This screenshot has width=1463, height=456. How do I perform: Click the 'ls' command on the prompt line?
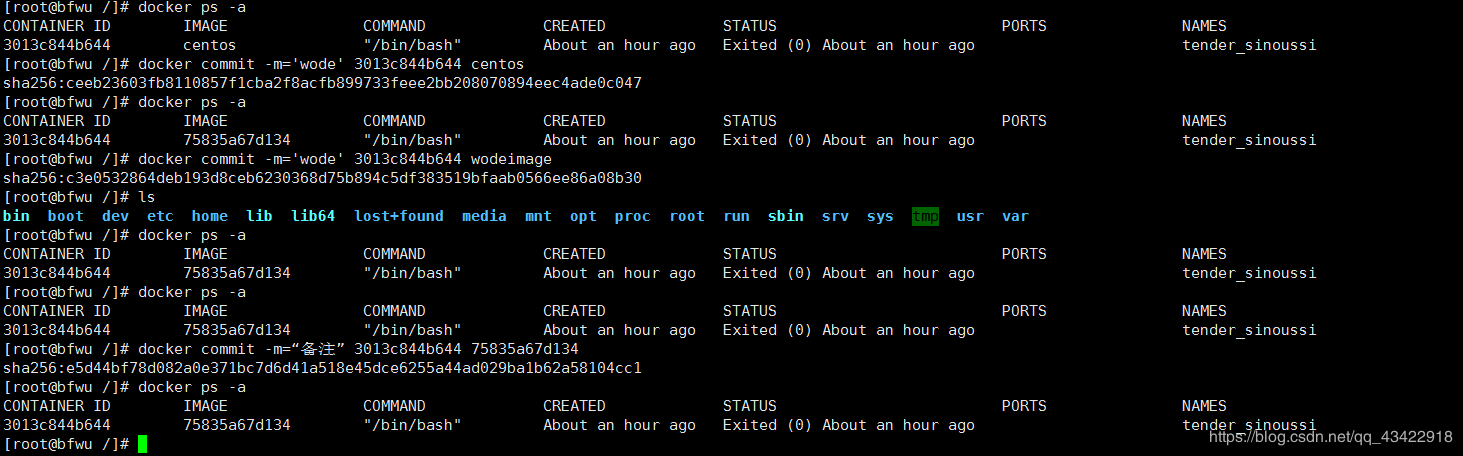pyautogui.click(x=147, y=197)
